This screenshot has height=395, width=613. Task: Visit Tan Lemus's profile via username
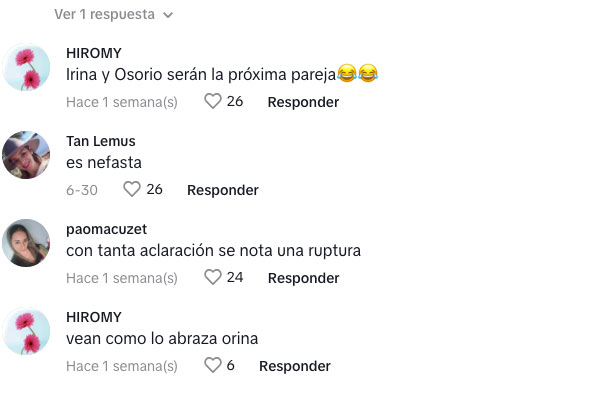(101, 141)
